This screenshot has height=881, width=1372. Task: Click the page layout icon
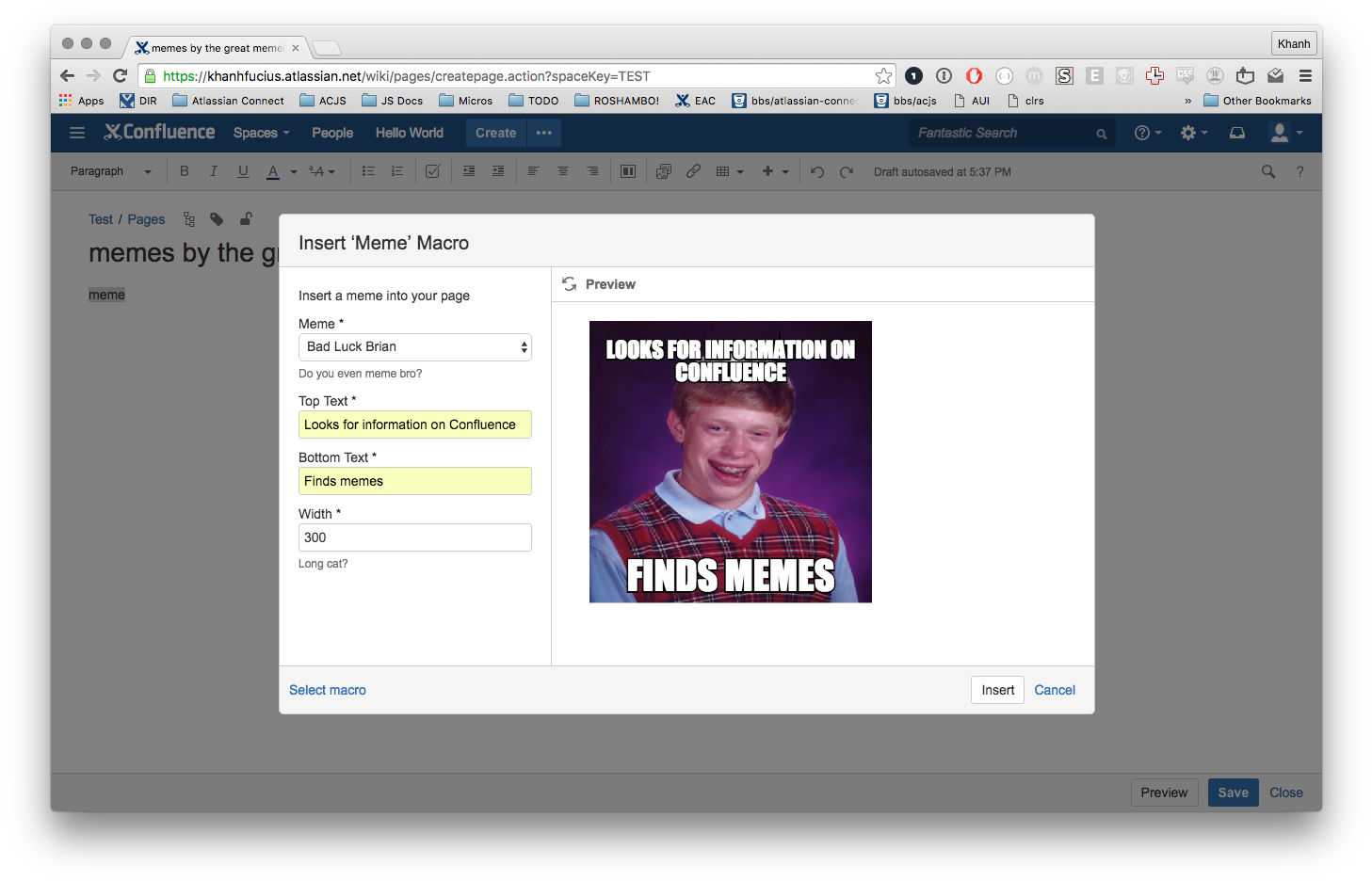click(x=628, y=171)
